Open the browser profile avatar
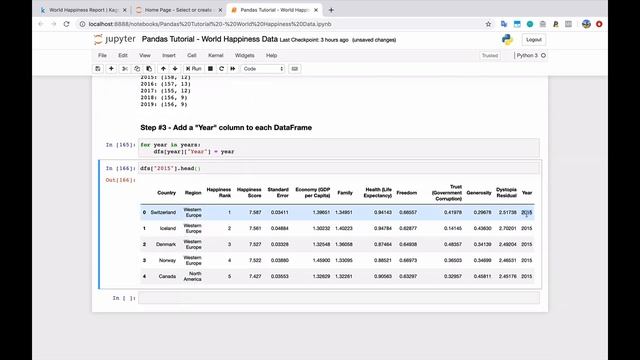The width and height of the screenshot is (640, 360). click(586, 24)
